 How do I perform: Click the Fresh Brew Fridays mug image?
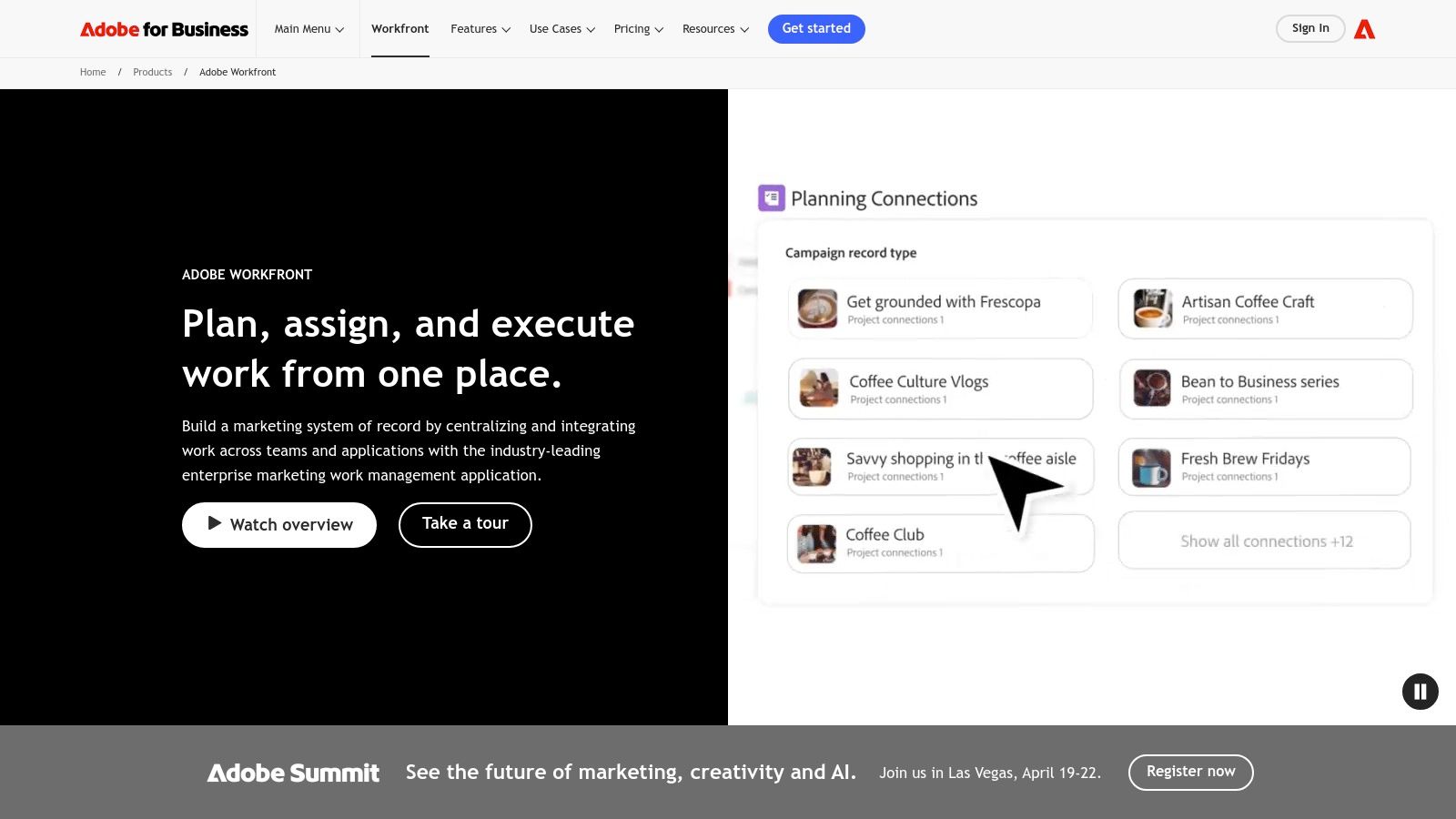pos(1150,466)
